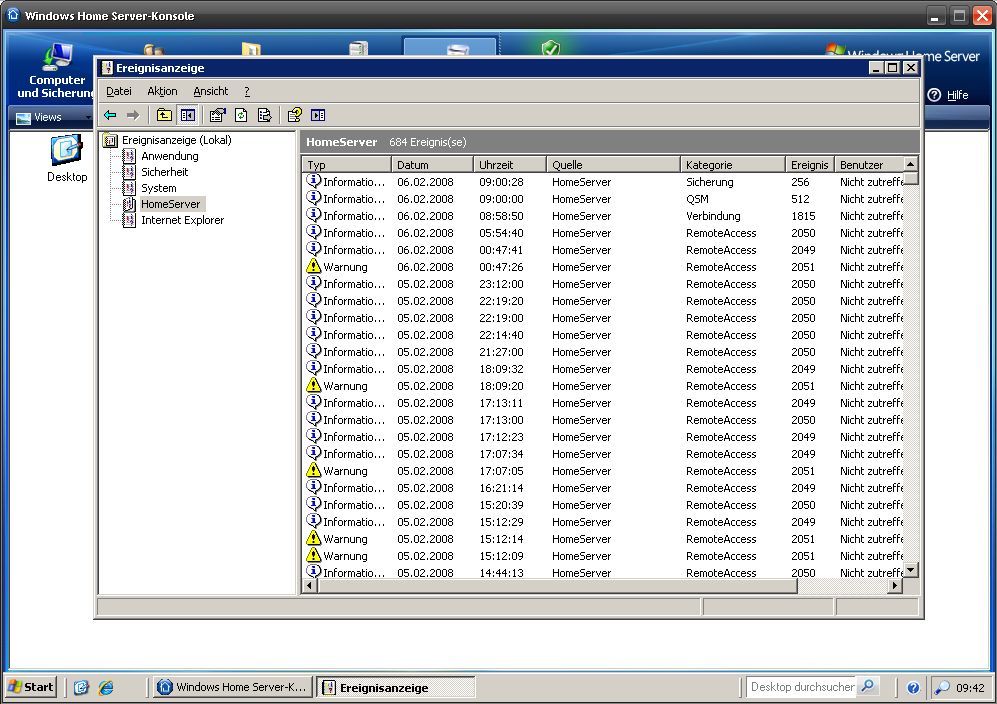Open toolbar help icon with question mark
Screen dimensions: 997x704
pos(294,115)
